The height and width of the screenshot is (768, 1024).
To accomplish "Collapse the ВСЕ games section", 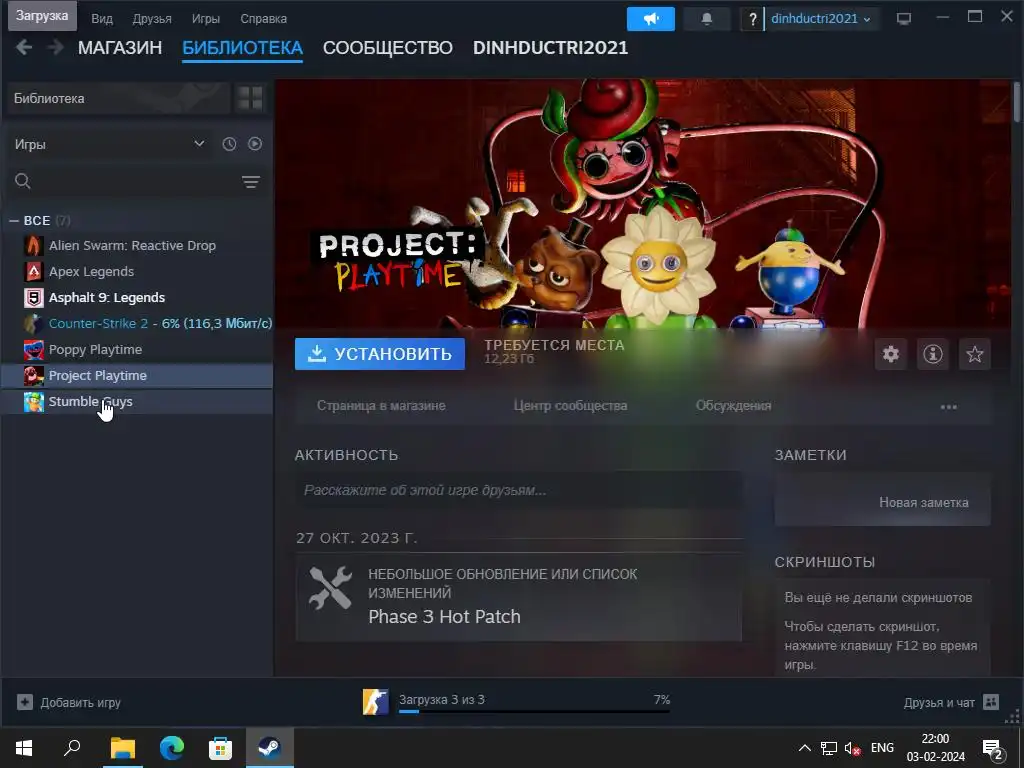I will [14, 221].
